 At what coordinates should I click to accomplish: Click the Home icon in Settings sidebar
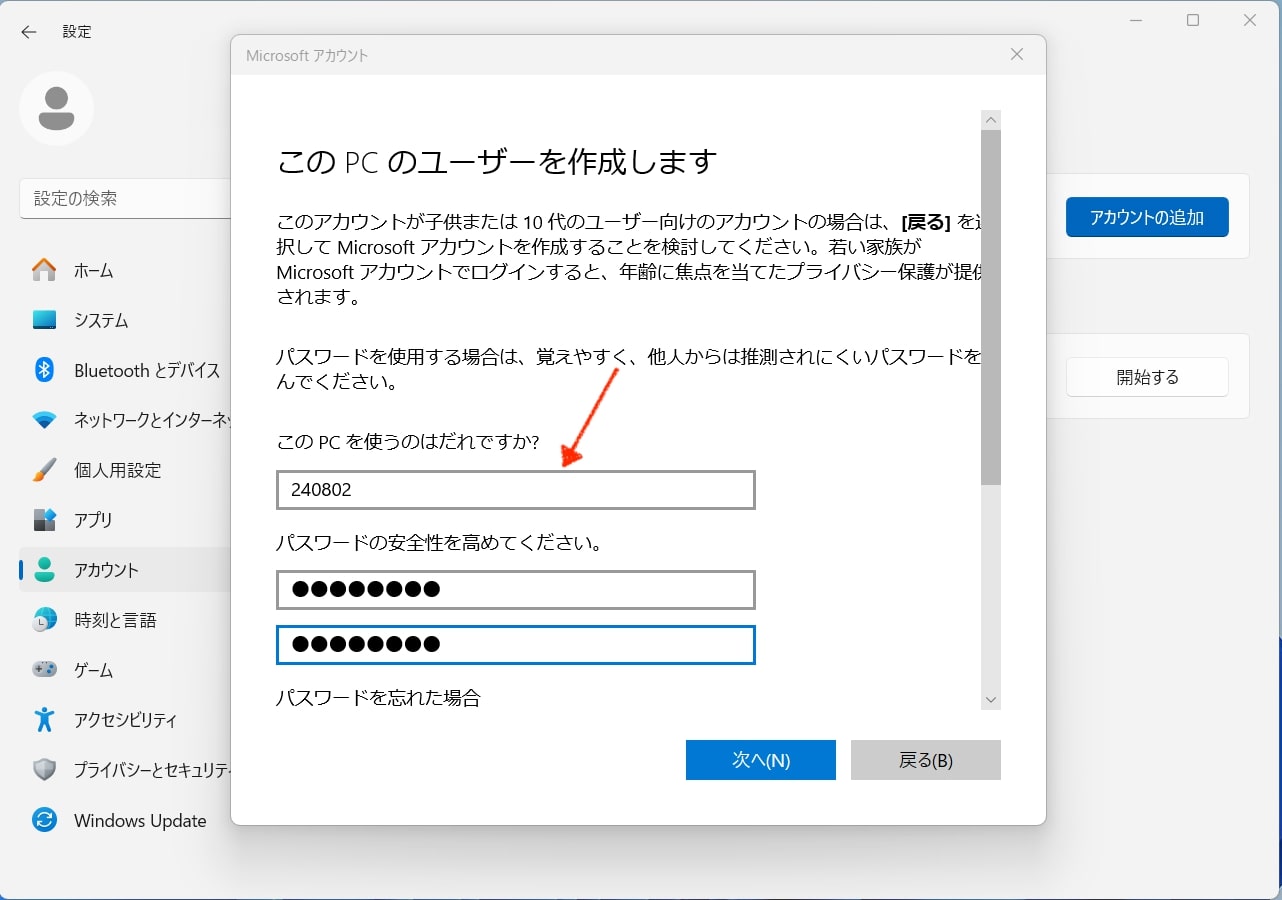coord(44,270)
